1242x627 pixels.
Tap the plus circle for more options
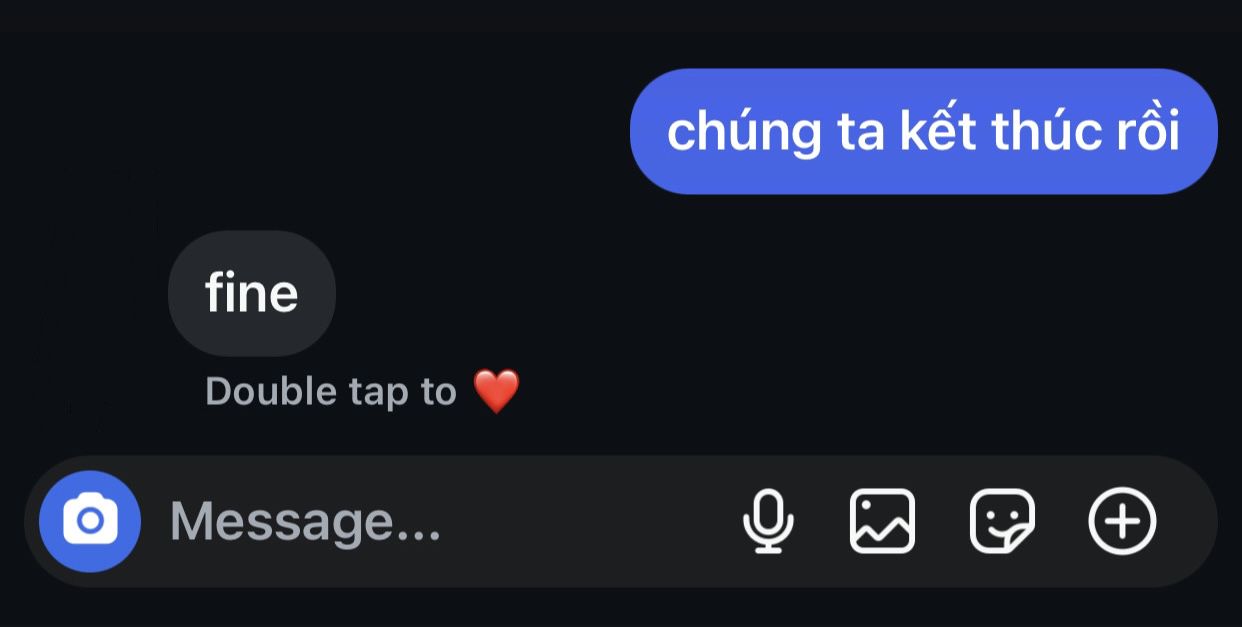[1122, 521]
